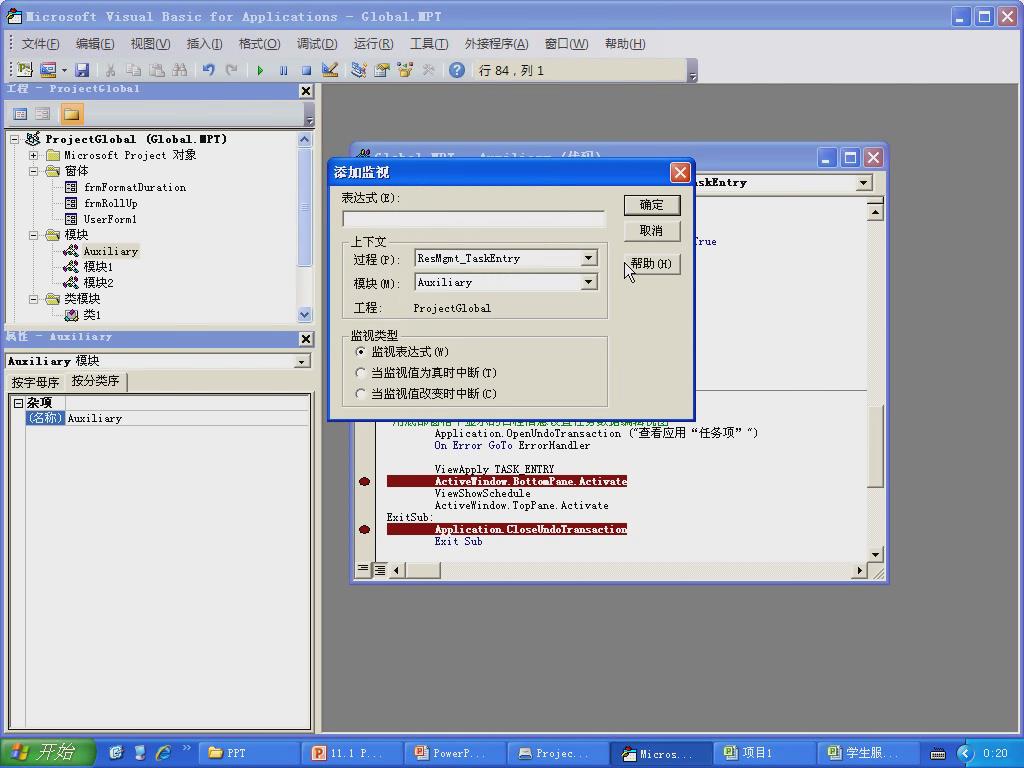Open Project Explorer toolbar icon
1024x768 pixels.
point(359,70)
